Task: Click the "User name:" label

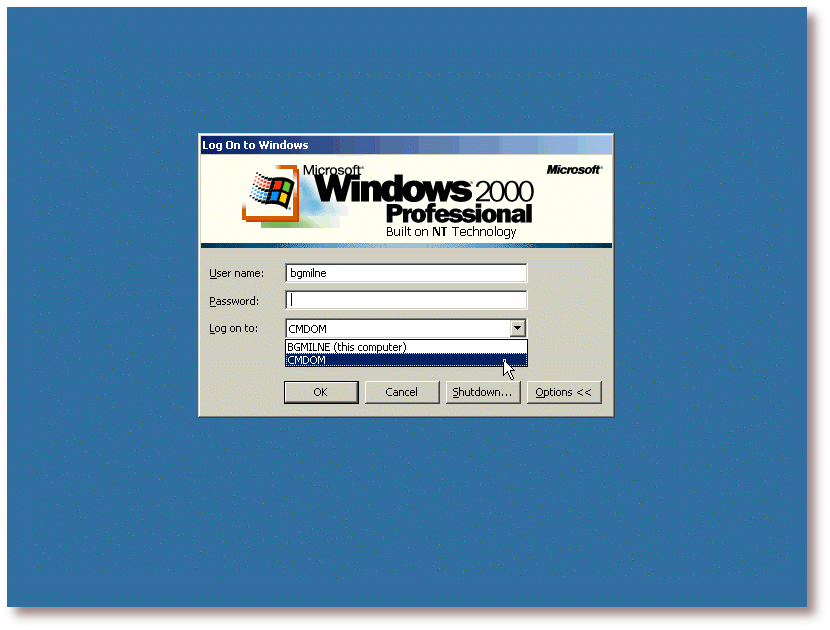Action: pos(236,273)
